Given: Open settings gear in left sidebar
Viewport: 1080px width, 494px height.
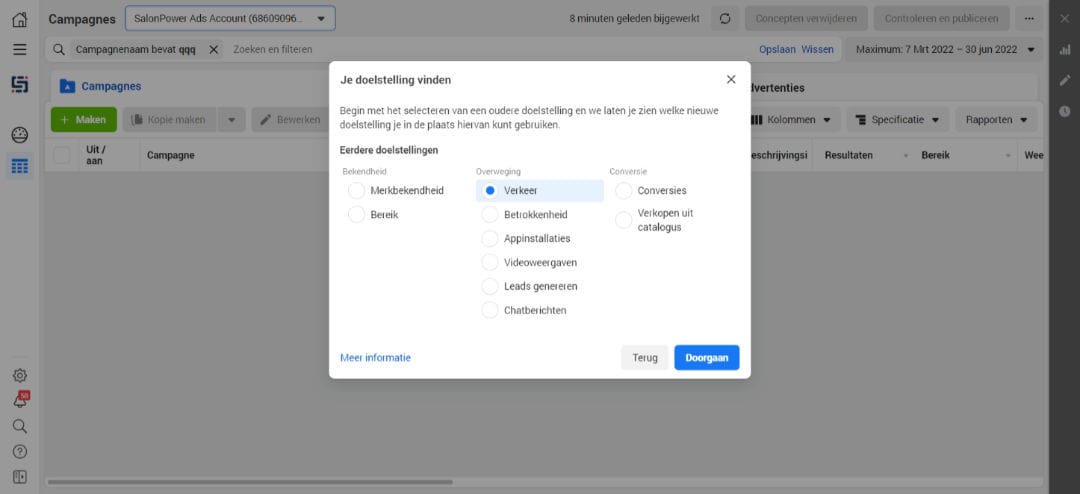Looking at the screenshot, I should pyautogui.click(x=19, y=375).
